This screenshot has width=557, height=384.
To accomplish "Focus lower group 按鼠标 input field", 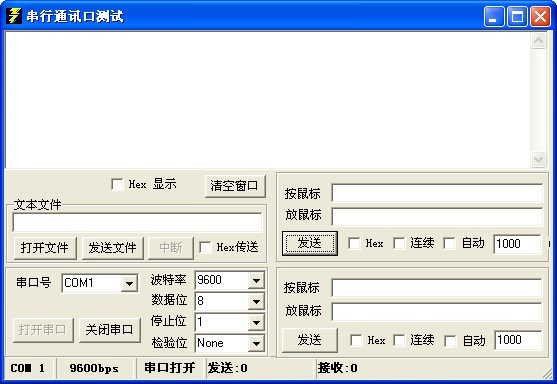I will [x=437, y=288].
